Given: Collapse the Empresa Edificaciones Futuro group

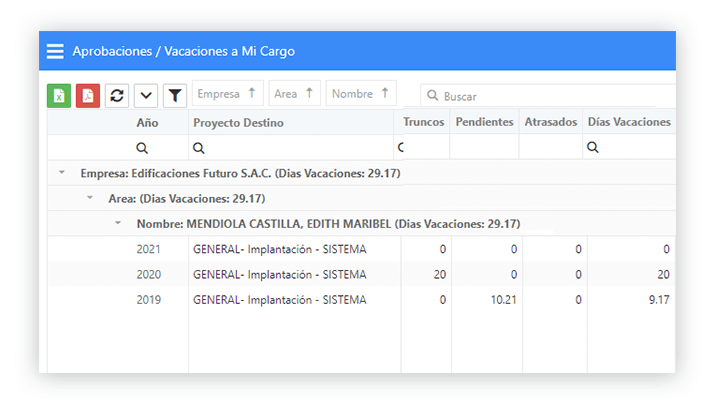Looking at the screenshot, I should click(x=61, y=173).
